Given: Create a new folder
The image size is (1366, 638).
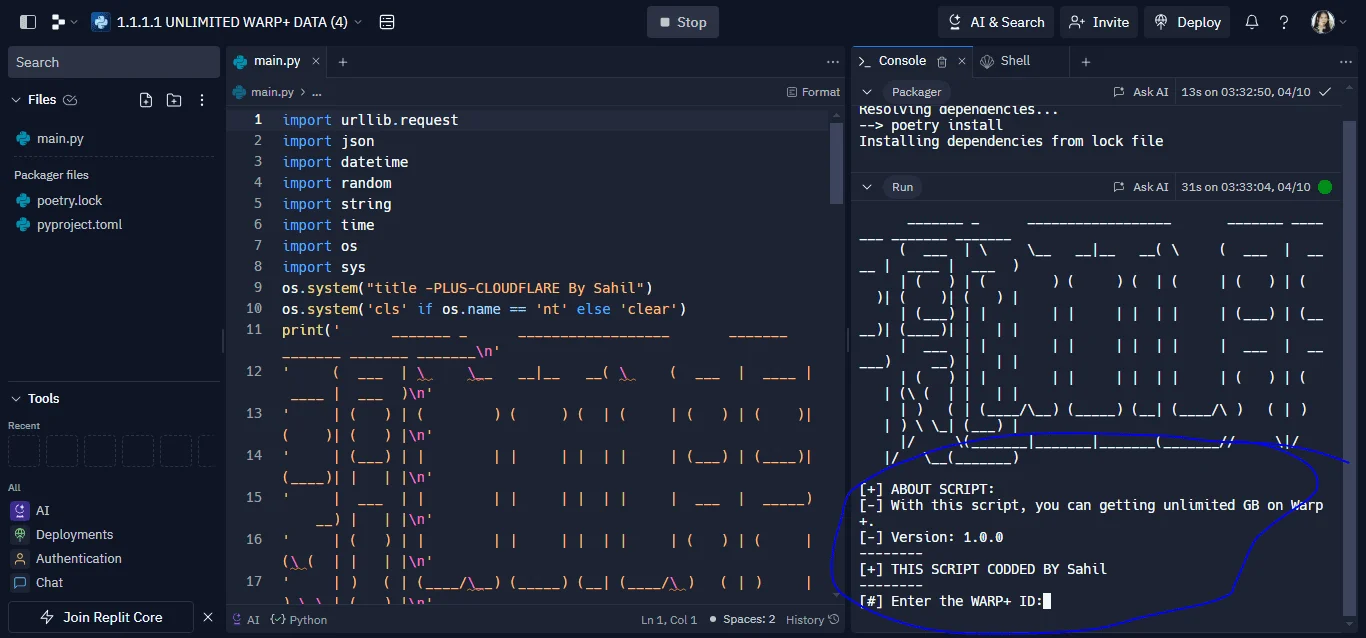Looking at the screenshot, I should pos(174,100).
